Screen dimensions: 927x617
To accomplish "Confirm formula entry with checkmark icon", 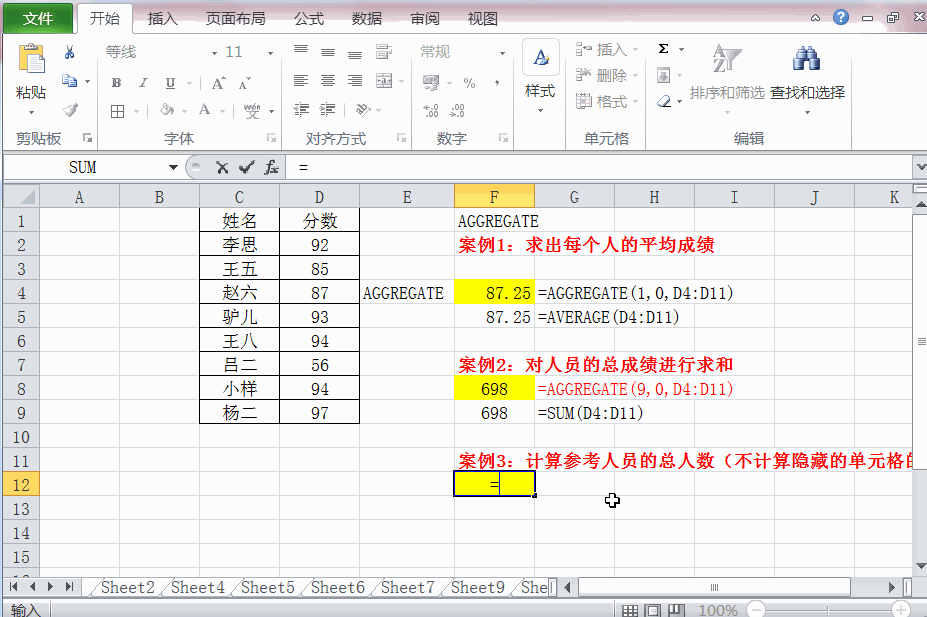I will coord(247,168).
